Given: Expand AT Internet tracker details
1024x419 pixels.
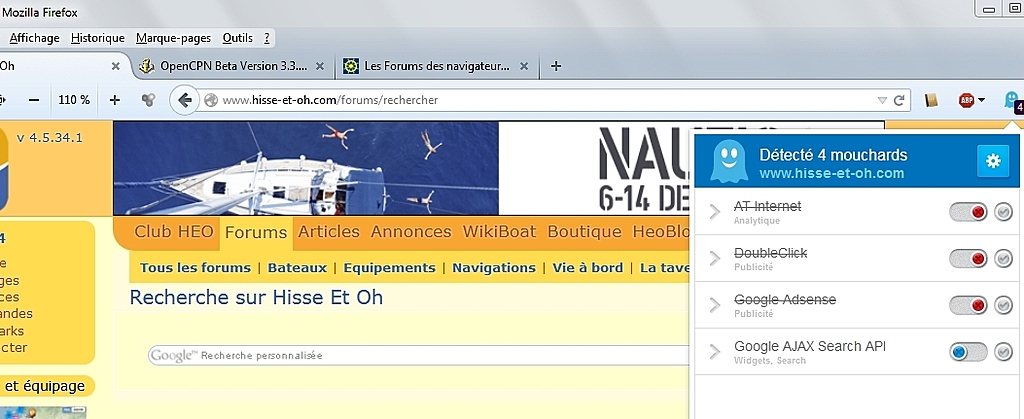Looking at the screenshot, I should [x=714, y=212].
